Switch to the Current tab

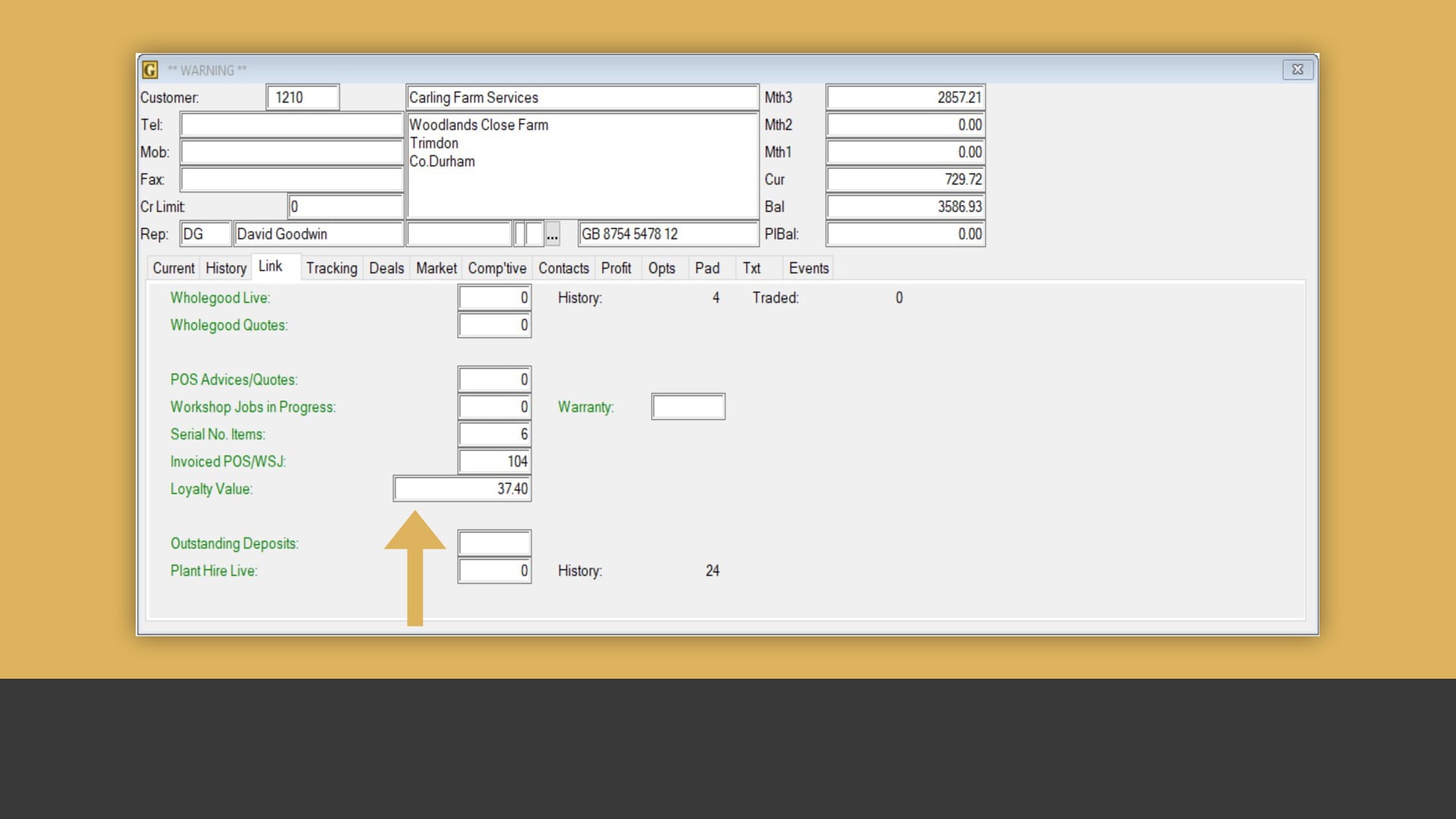pyautogui.click(x=174, y=268)
